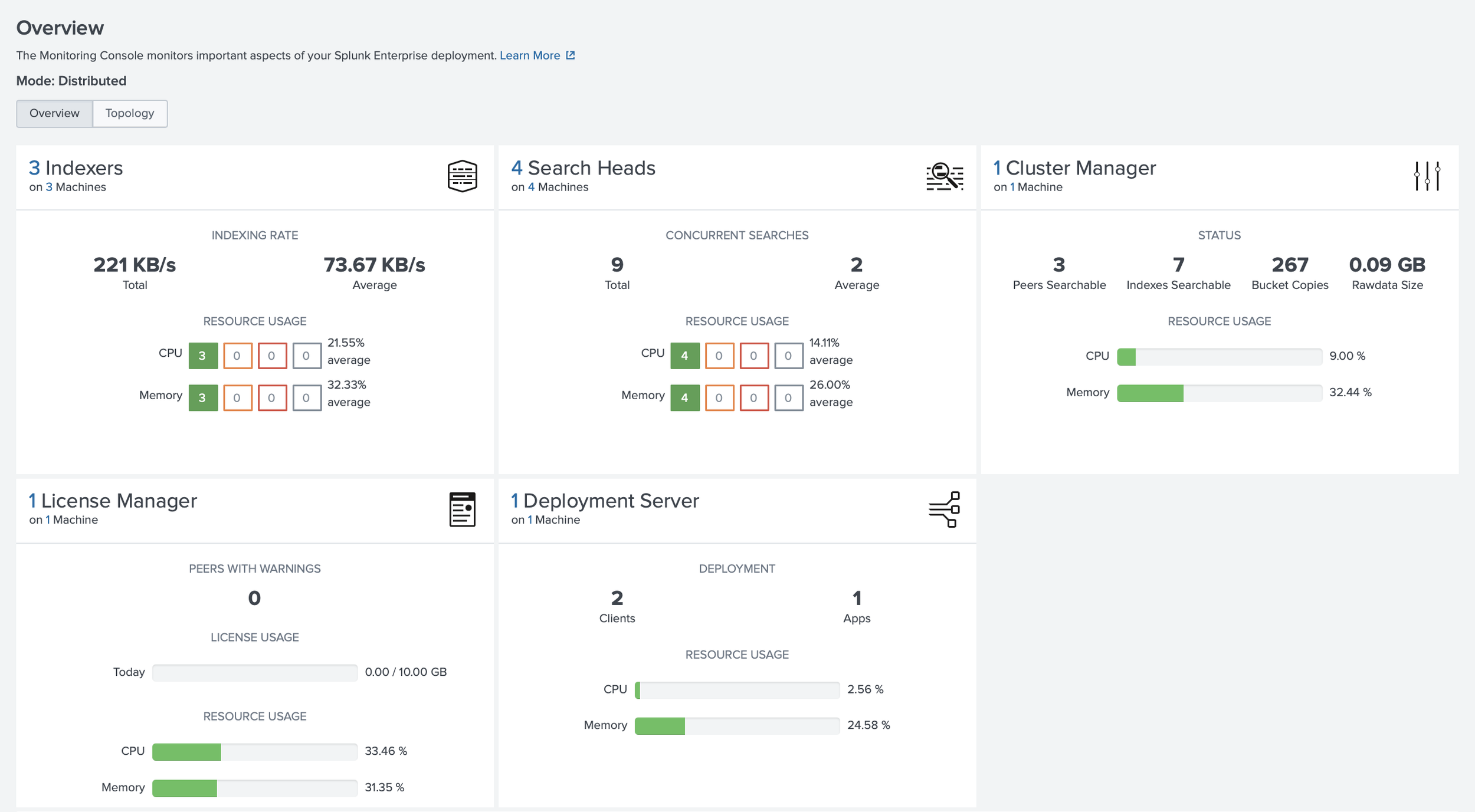Click the 221 KB/s total indexing rate
Screen dimensions: 1475x812
pos(135,265)
